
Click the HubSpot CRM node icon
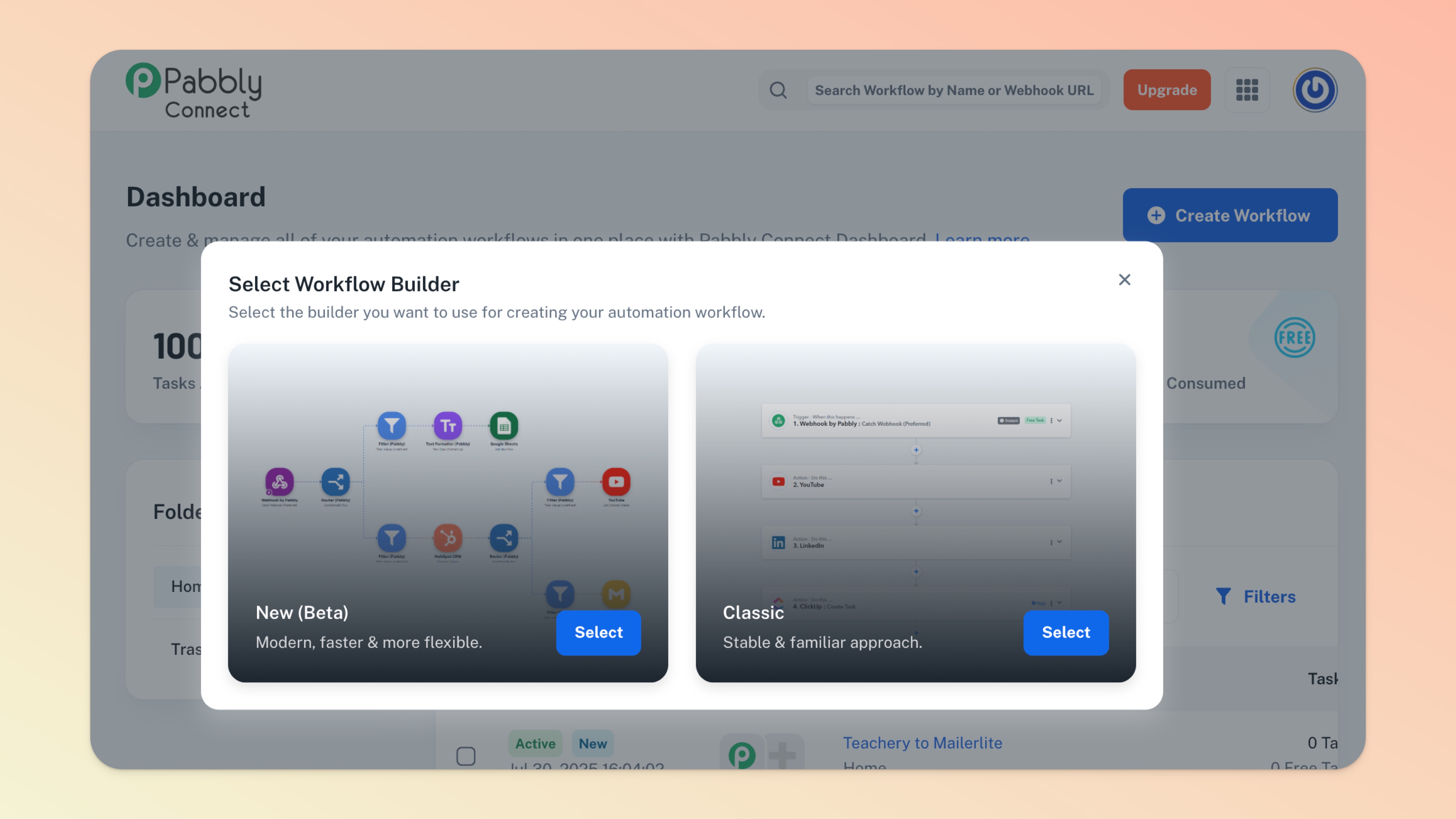448,538
